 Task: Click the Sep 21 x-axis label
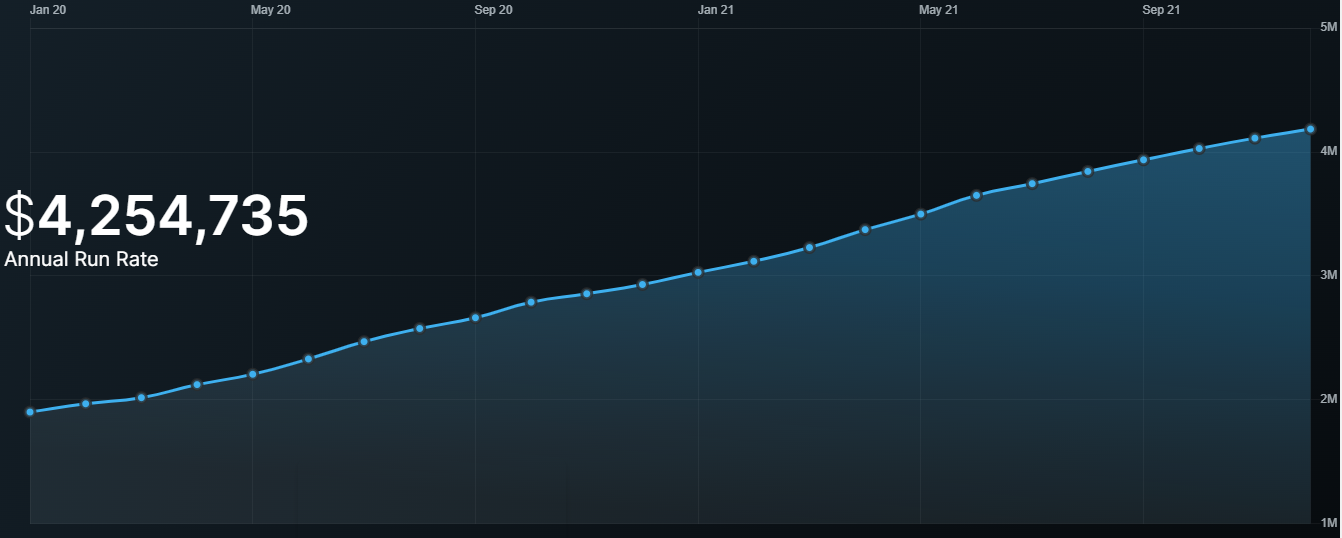click(1161, 10)
